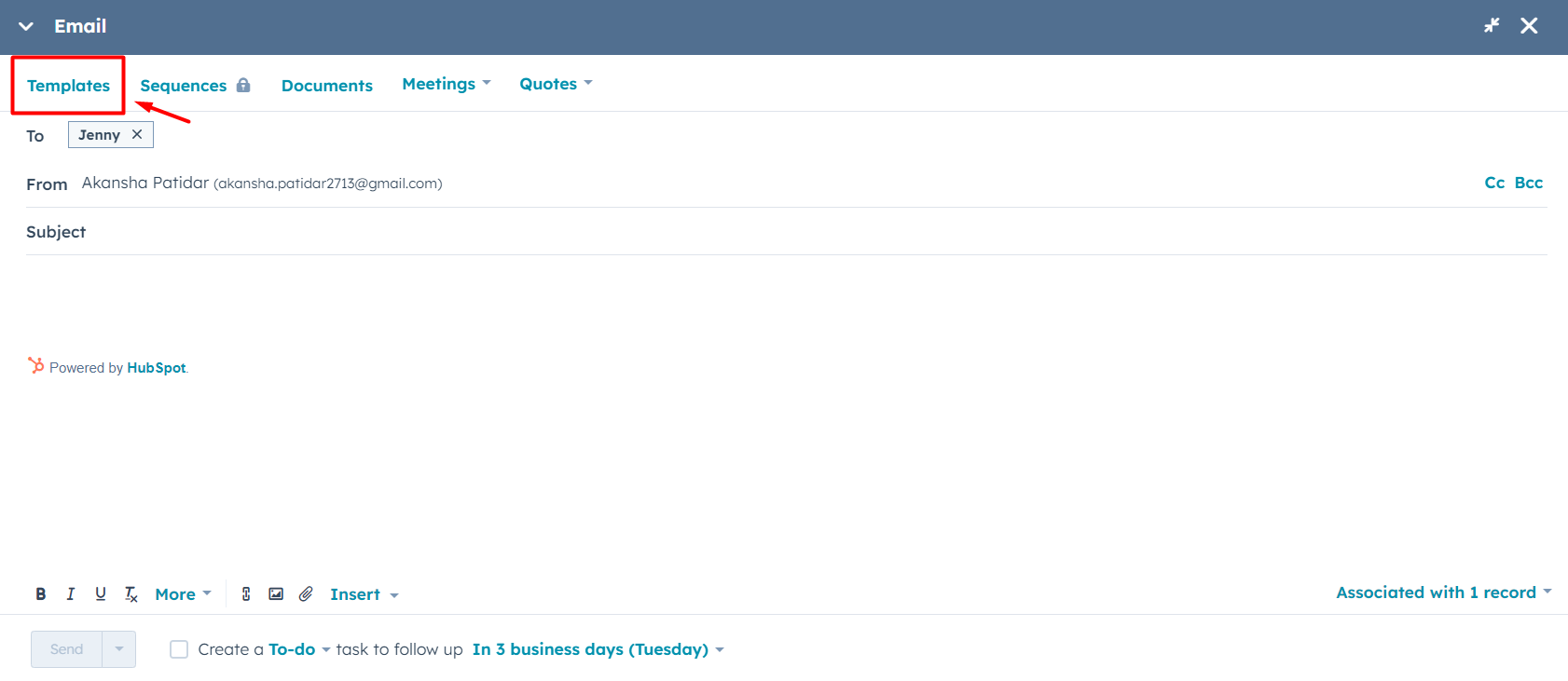Shrink the email composer window
Image resolution: width=1568 pixels, height=681 pixels.
click(x=1492, y=26)
